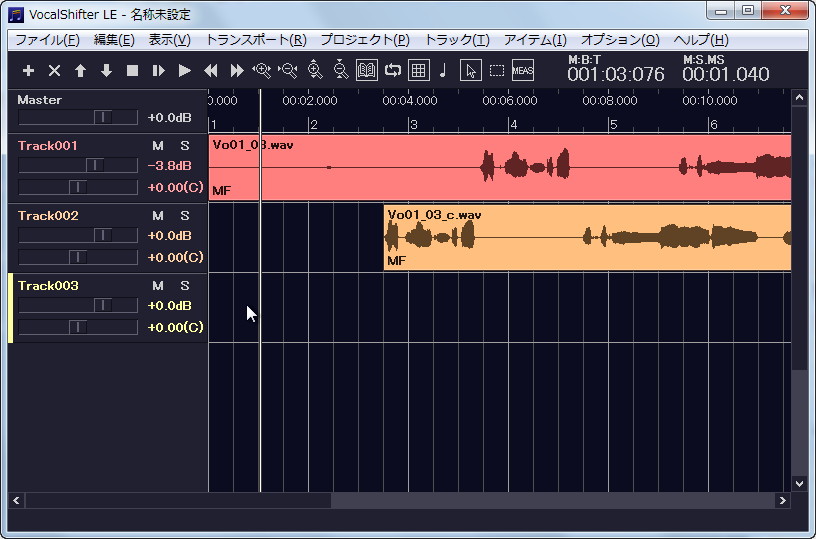Open the ファイル(F) menu
Viewport: 816px width, 539px height.
coord(47,40)
